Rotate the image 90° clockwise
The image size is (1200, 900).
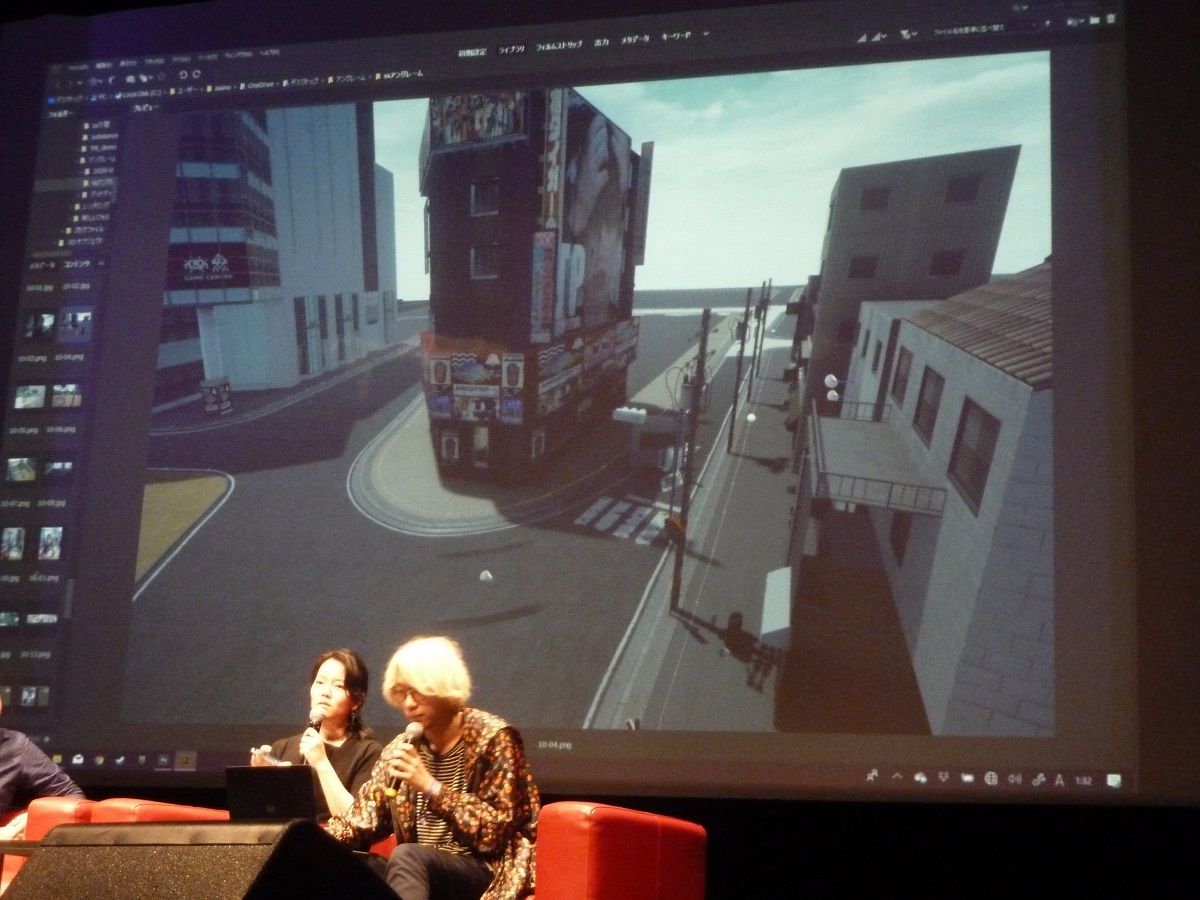pos(196,74)
